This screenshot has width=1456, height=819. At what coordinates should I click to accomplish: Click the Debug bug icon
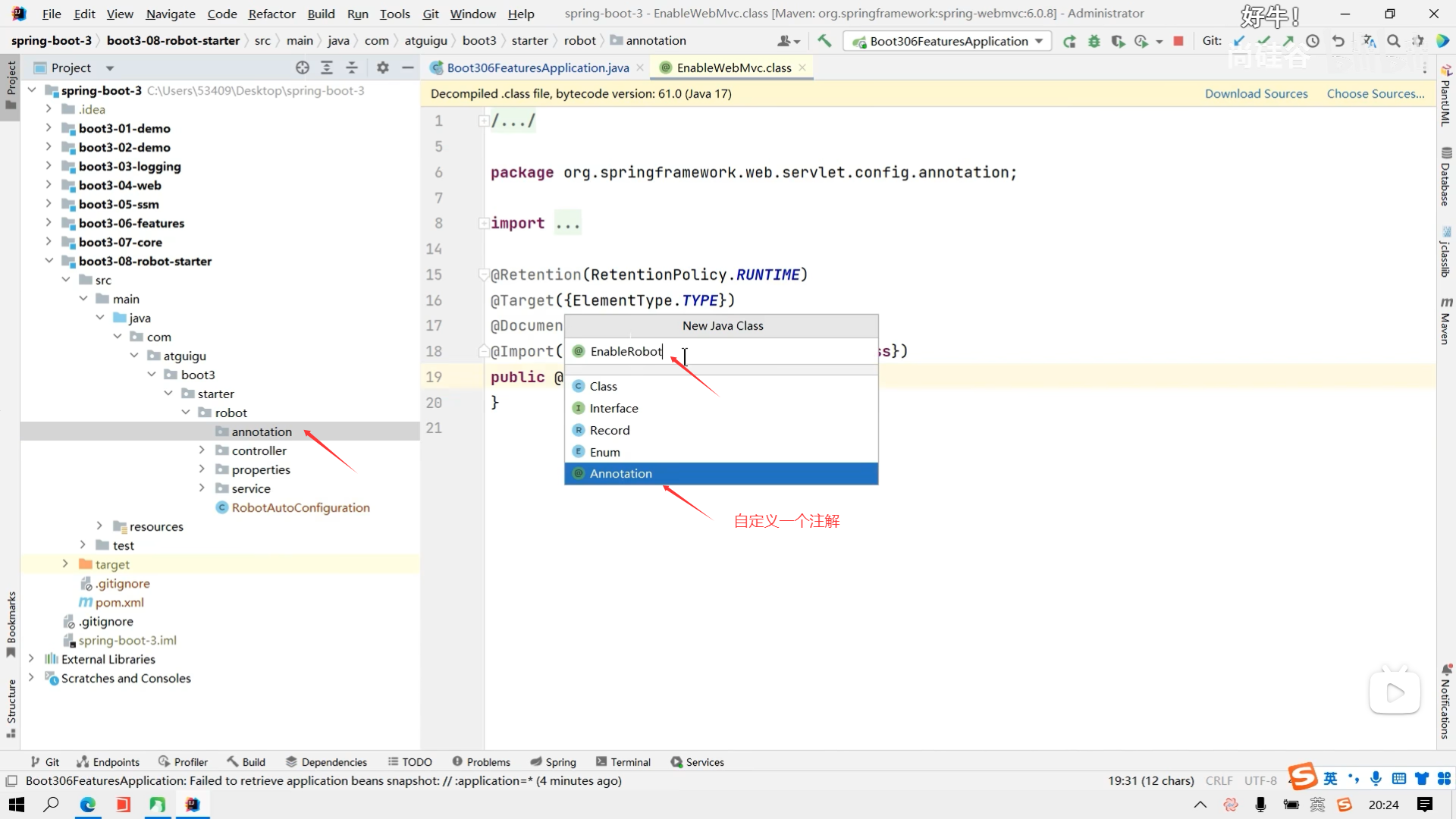tap(1094, 41)
